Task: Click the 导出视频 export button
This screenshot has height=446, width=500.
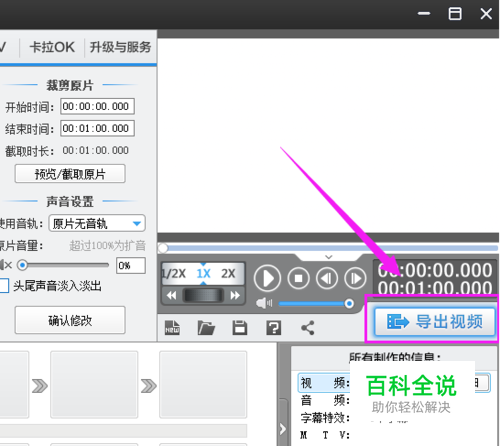Action: click(435, 322)
